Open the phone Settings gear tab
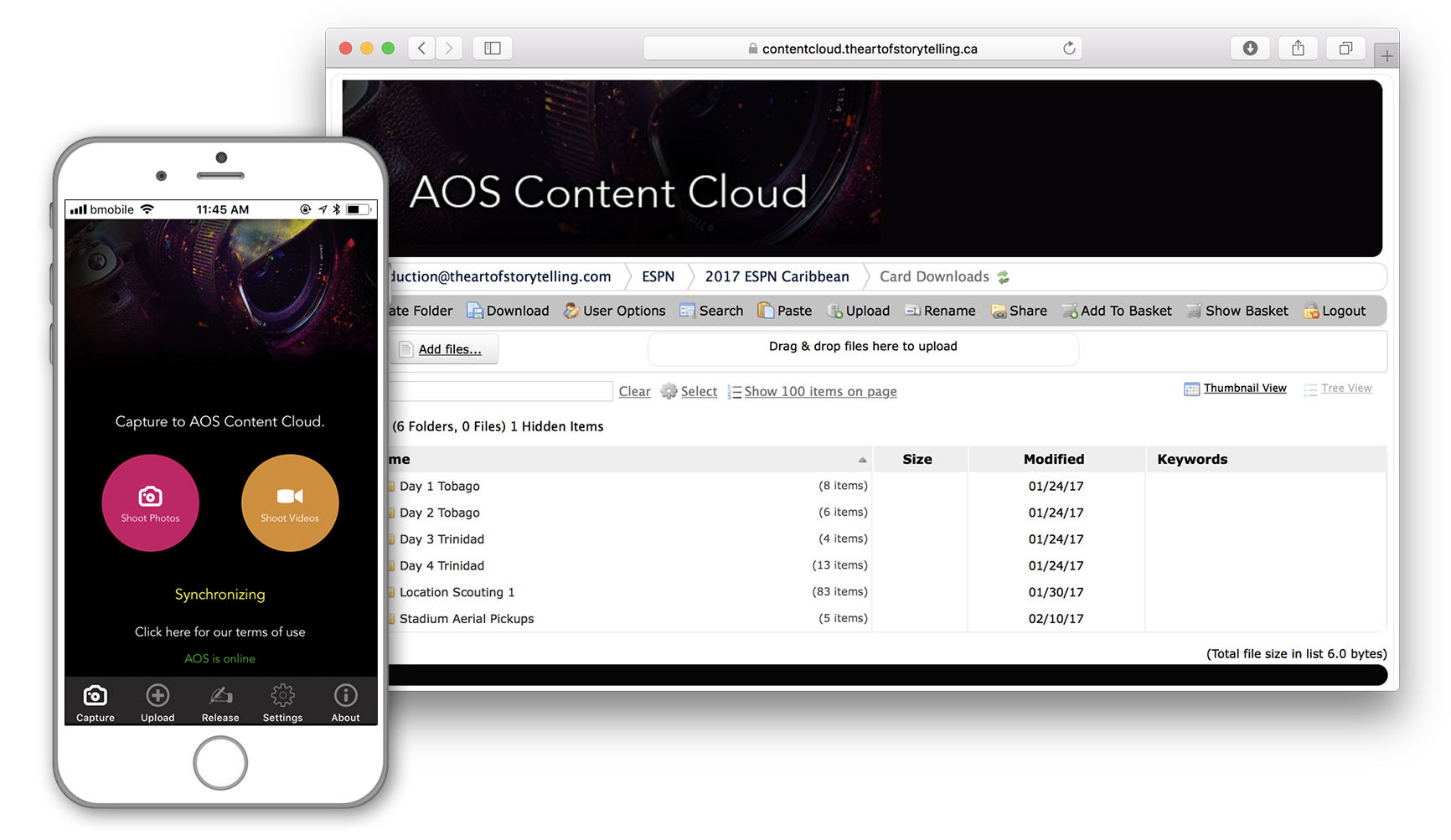Viewport: 1451px width, 840px height. [x=282, y=703]
